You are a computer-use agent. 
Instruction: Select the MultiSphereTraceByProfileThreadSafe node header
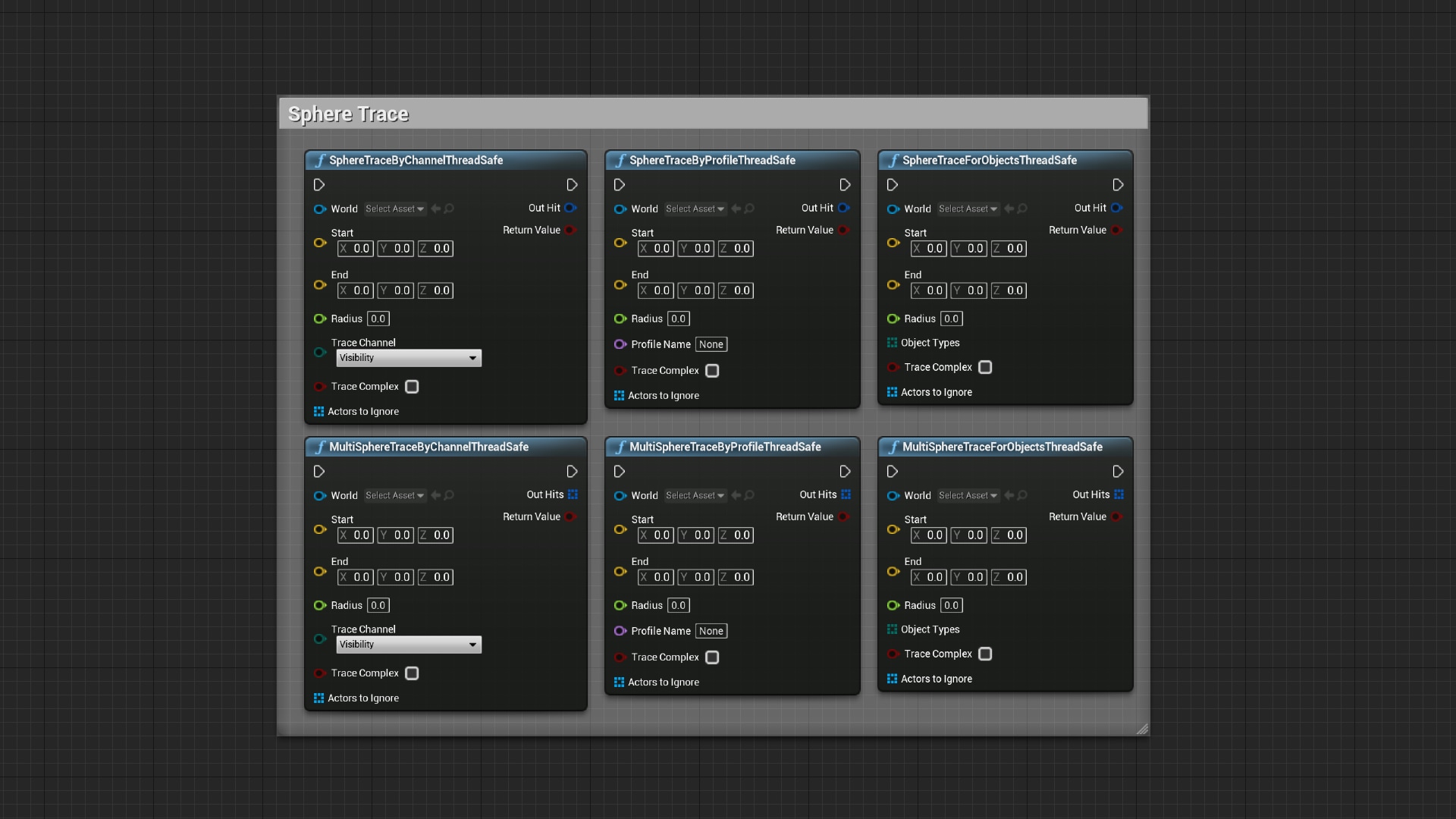tap(726, 447)
